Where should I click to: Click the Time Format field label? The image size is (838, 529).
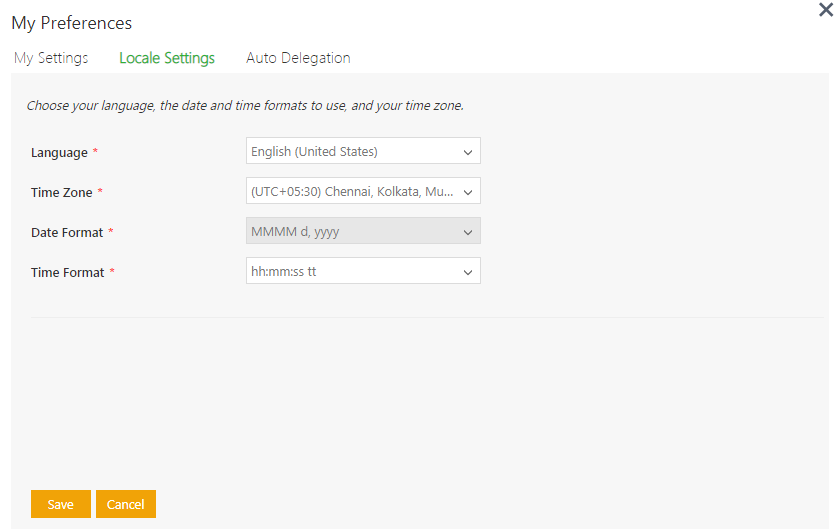pyautogui.click(x=68, y=272)
